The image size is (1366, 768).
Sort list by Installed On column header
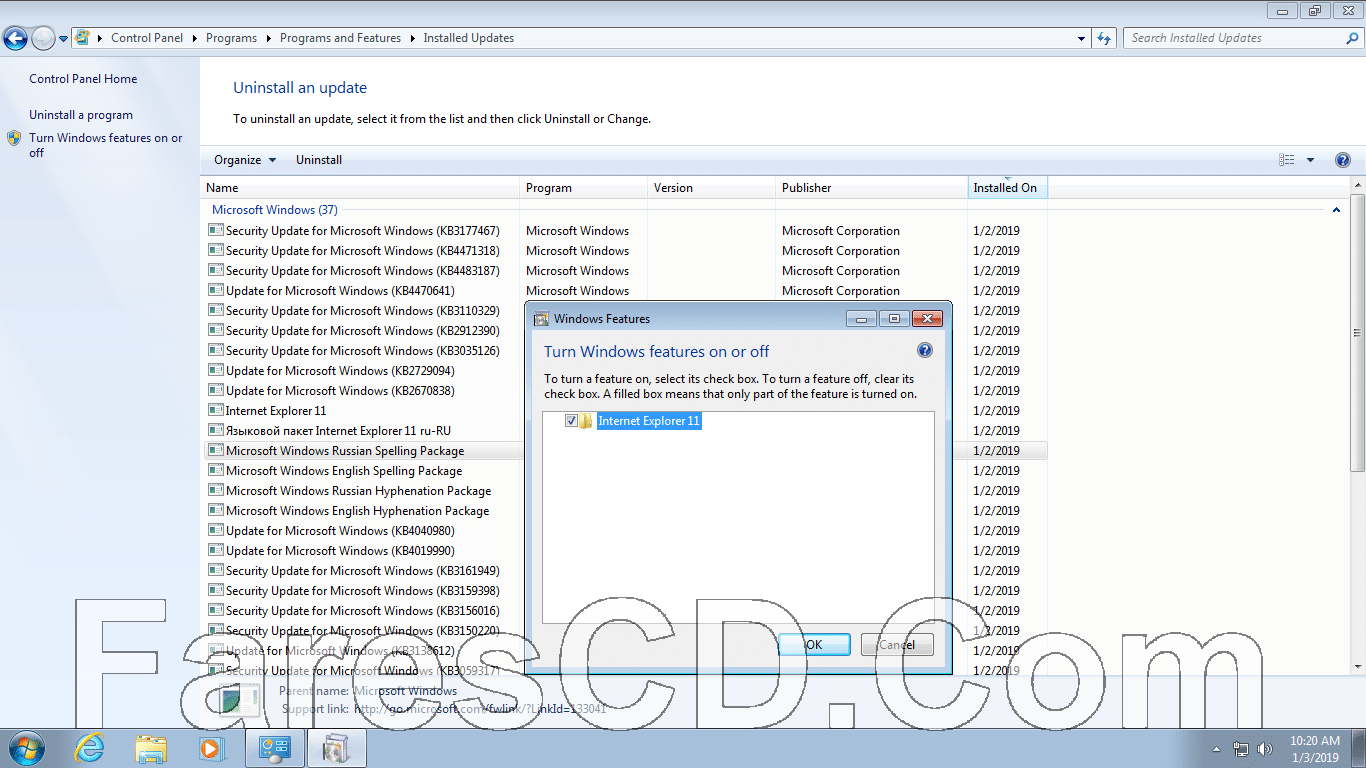click(x=1007, y=188)
